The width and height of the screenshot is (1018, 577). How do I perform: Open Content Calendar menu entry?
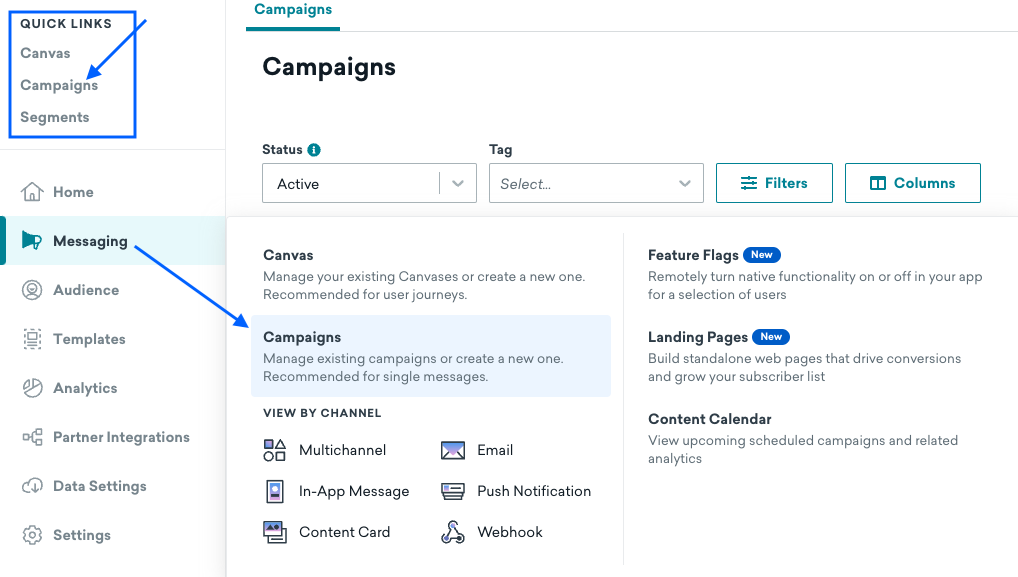coord(710,419)
